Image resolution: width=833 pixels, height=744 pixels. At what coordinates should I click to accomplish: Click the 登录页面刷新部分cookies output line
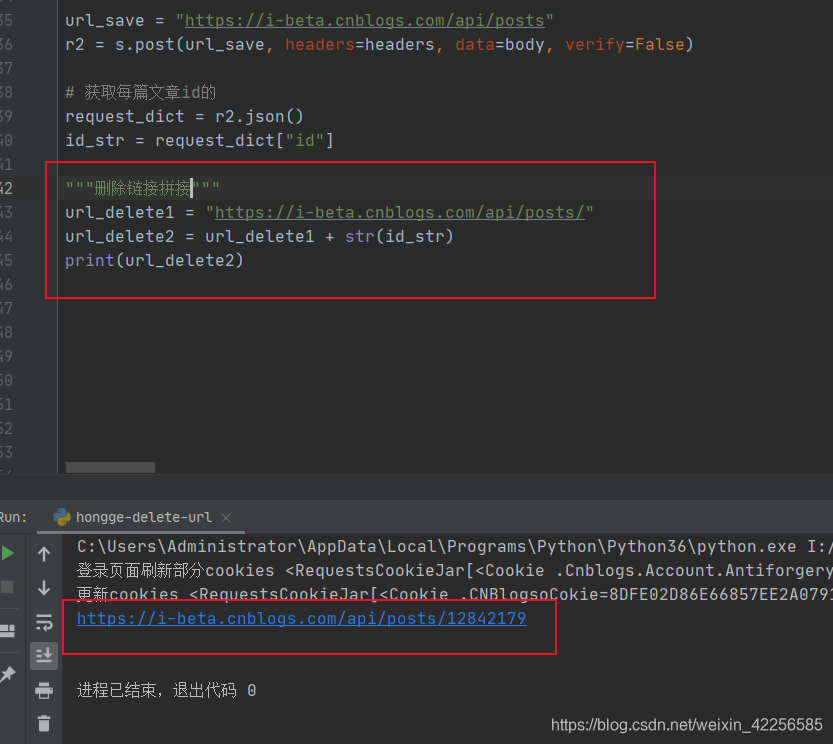tap(455, 571)
